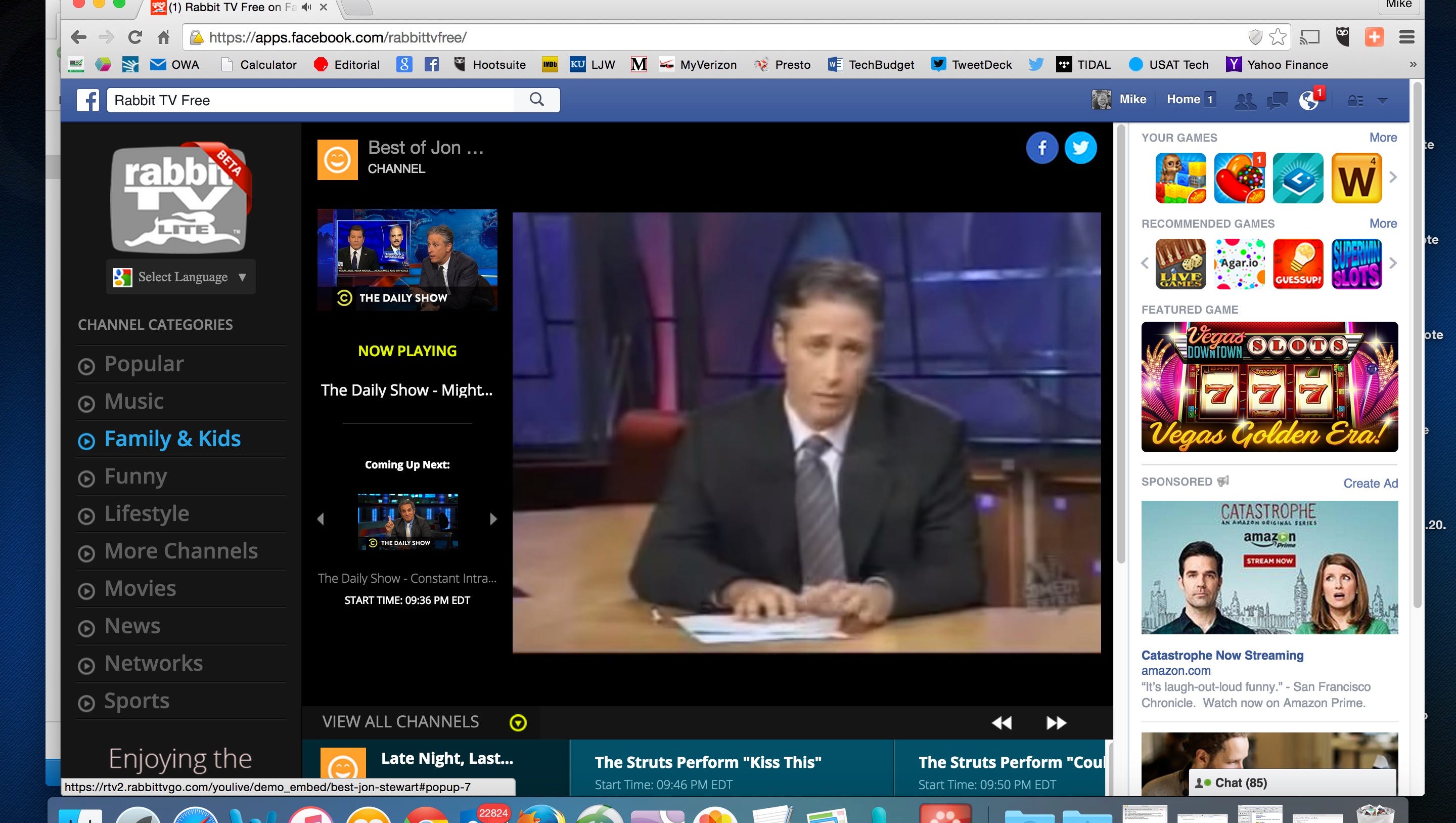Image resolution: width=1456 pixels, height=823 pixels.
Task: Open TweetDeck from the bookmarks bar
Action: [971, 64]
